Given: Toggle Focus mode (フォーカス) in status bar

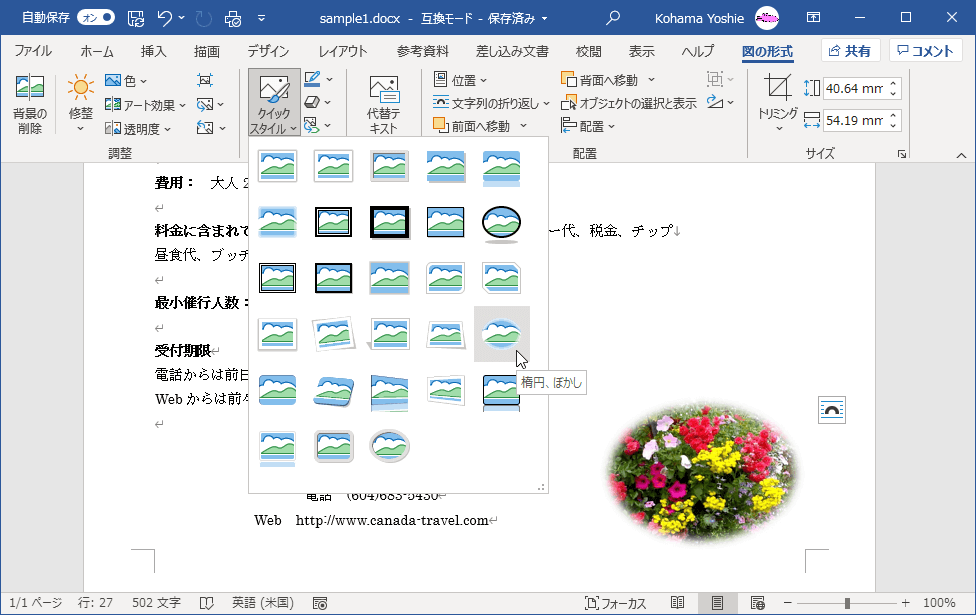Looking at the screenshot, I should [615, 603].
